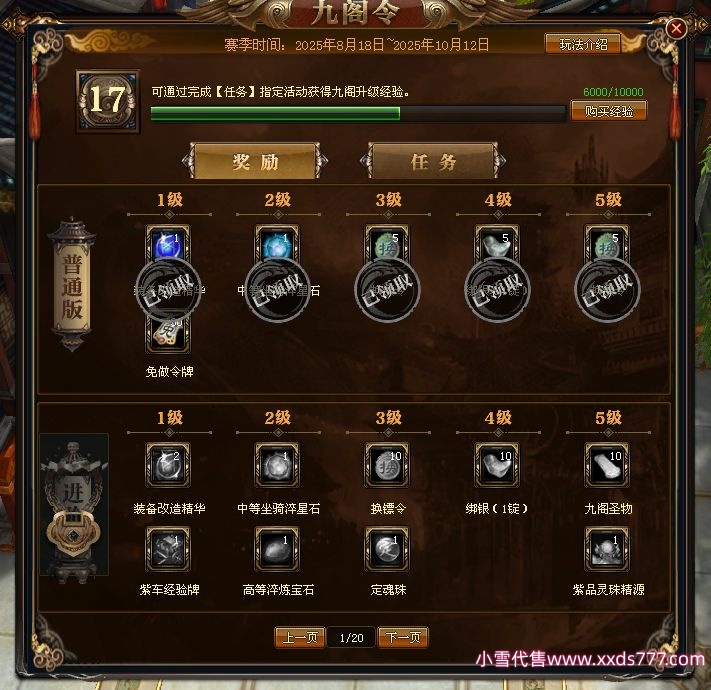711x690 pixels.
Task: Click the 免做令牌 reward icon
Action: (x=168, y=335)
